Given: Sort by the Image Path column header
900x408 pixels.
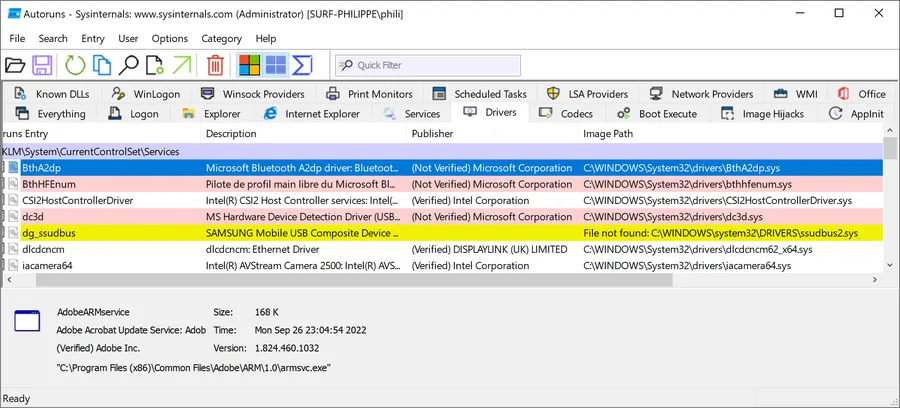Looking at the screenshot, I should coord(730,134).
